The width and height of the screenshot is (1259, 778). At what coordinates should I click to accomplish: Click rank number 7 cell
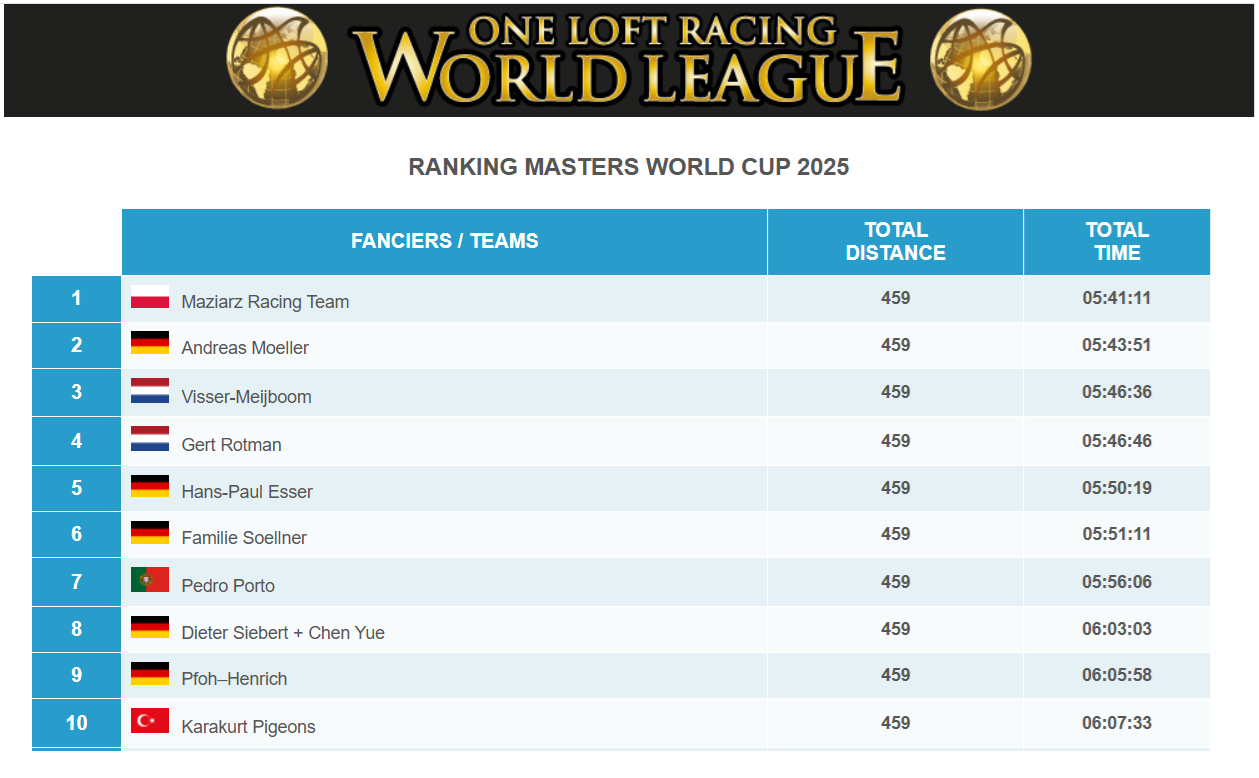76,582
